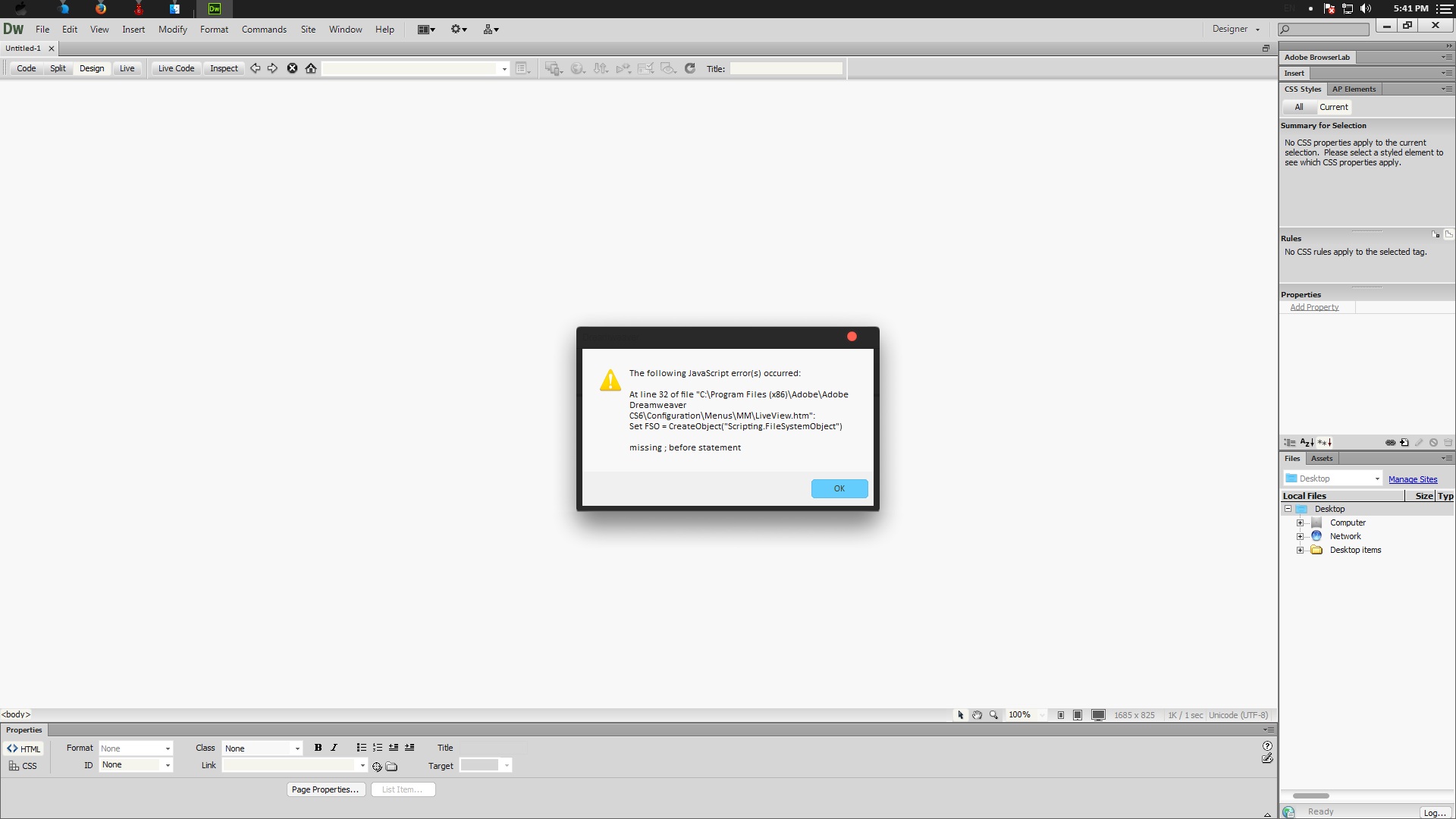Click the W3C validation icon
This screenshot has height=819, width=1456.
pos(623,68)
